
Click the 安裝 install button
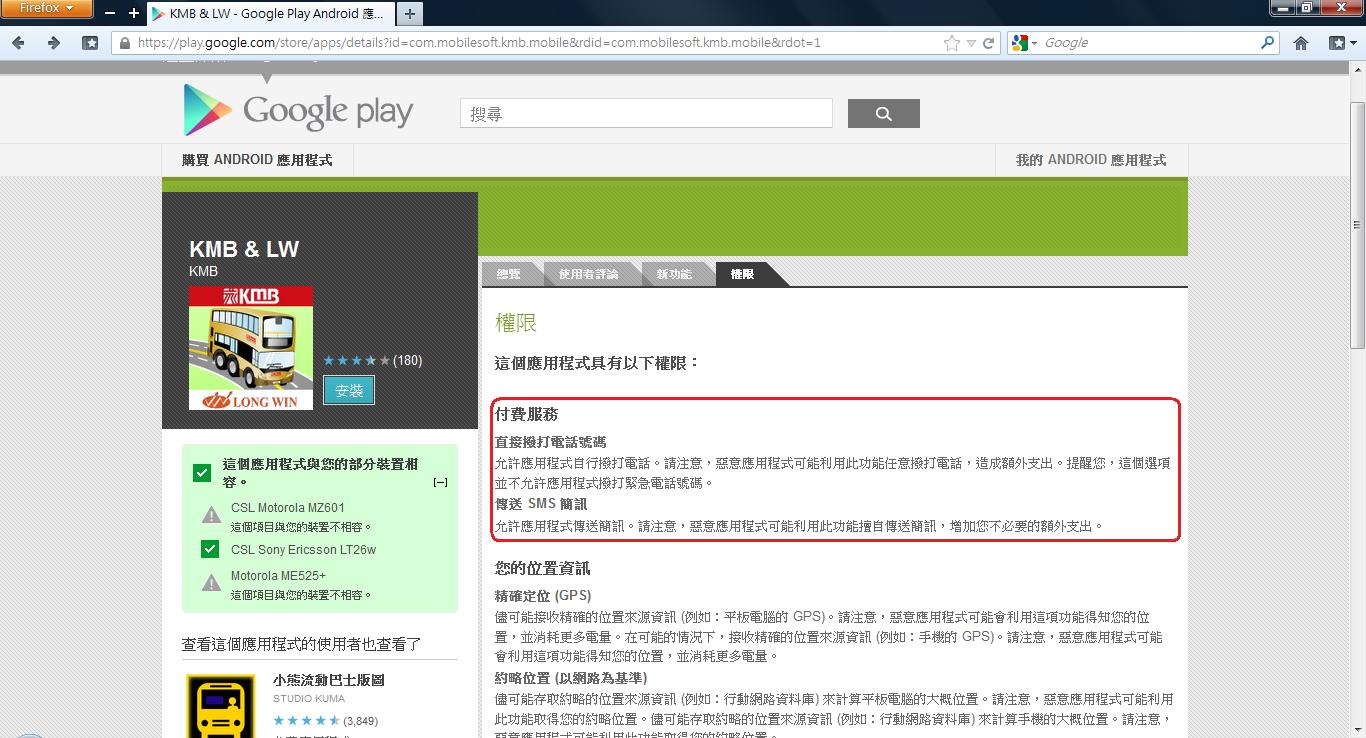[349, 391]
